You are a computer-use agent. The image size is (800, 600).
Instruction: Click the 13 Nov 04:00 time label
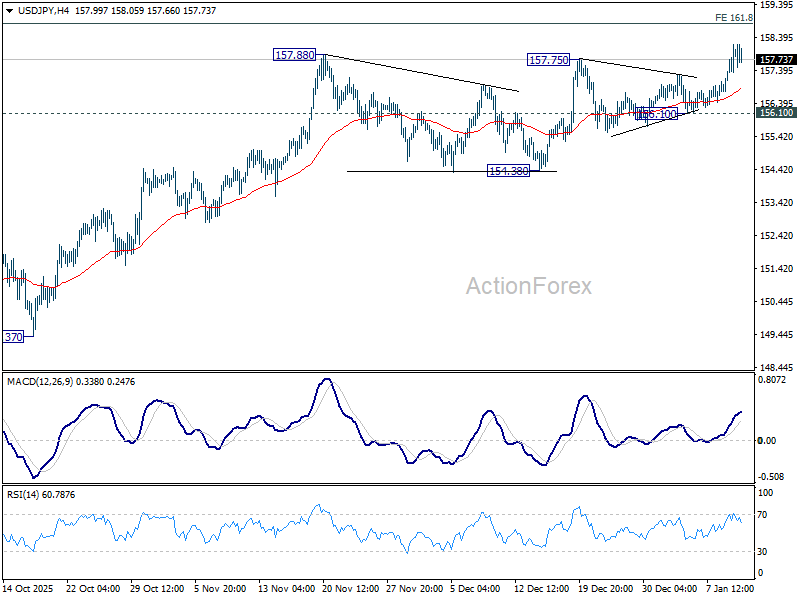coord(286,588)
